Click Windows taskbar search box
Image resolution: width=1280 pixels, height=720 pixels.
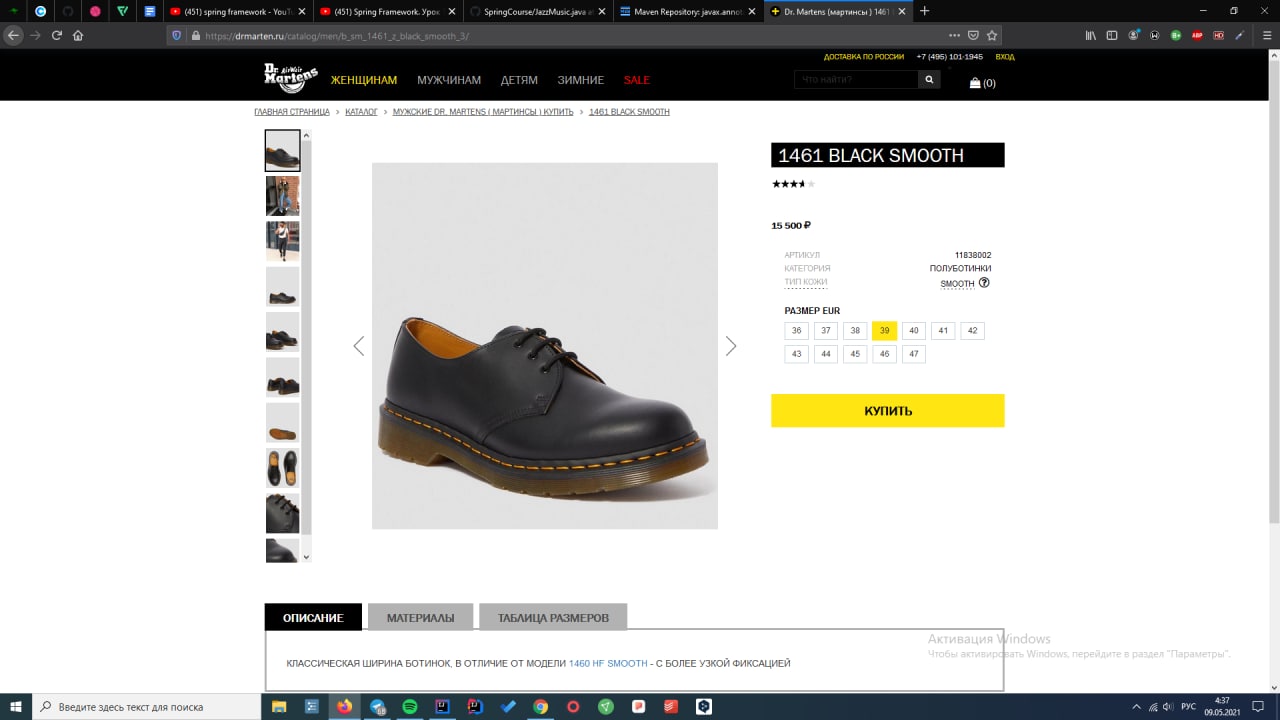point(147,706)
